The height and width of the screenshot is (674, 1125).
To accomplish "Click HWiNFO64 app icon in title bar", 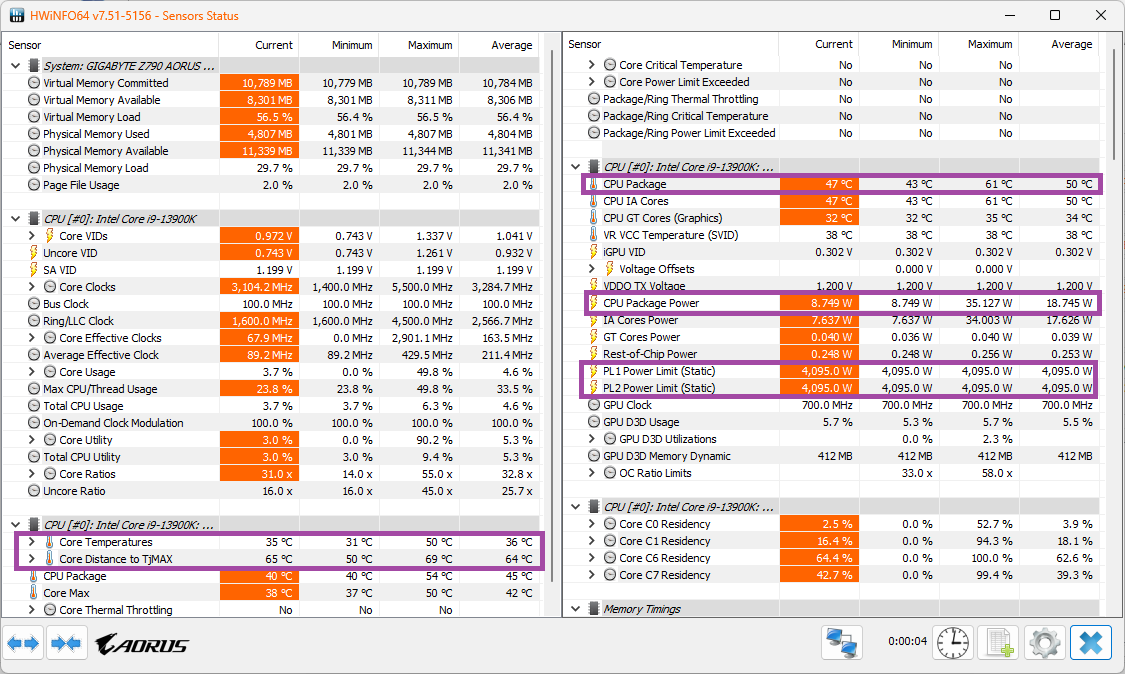I will coord(17,15).
